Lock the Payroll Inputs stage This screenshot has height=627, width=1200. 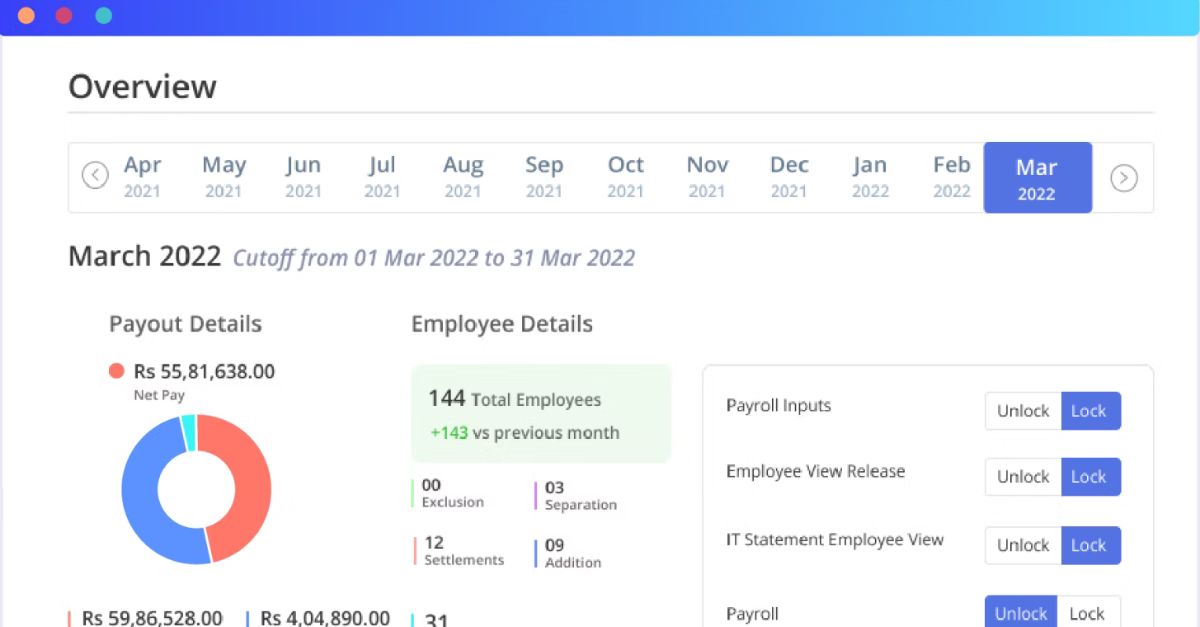pos(1090,410)
